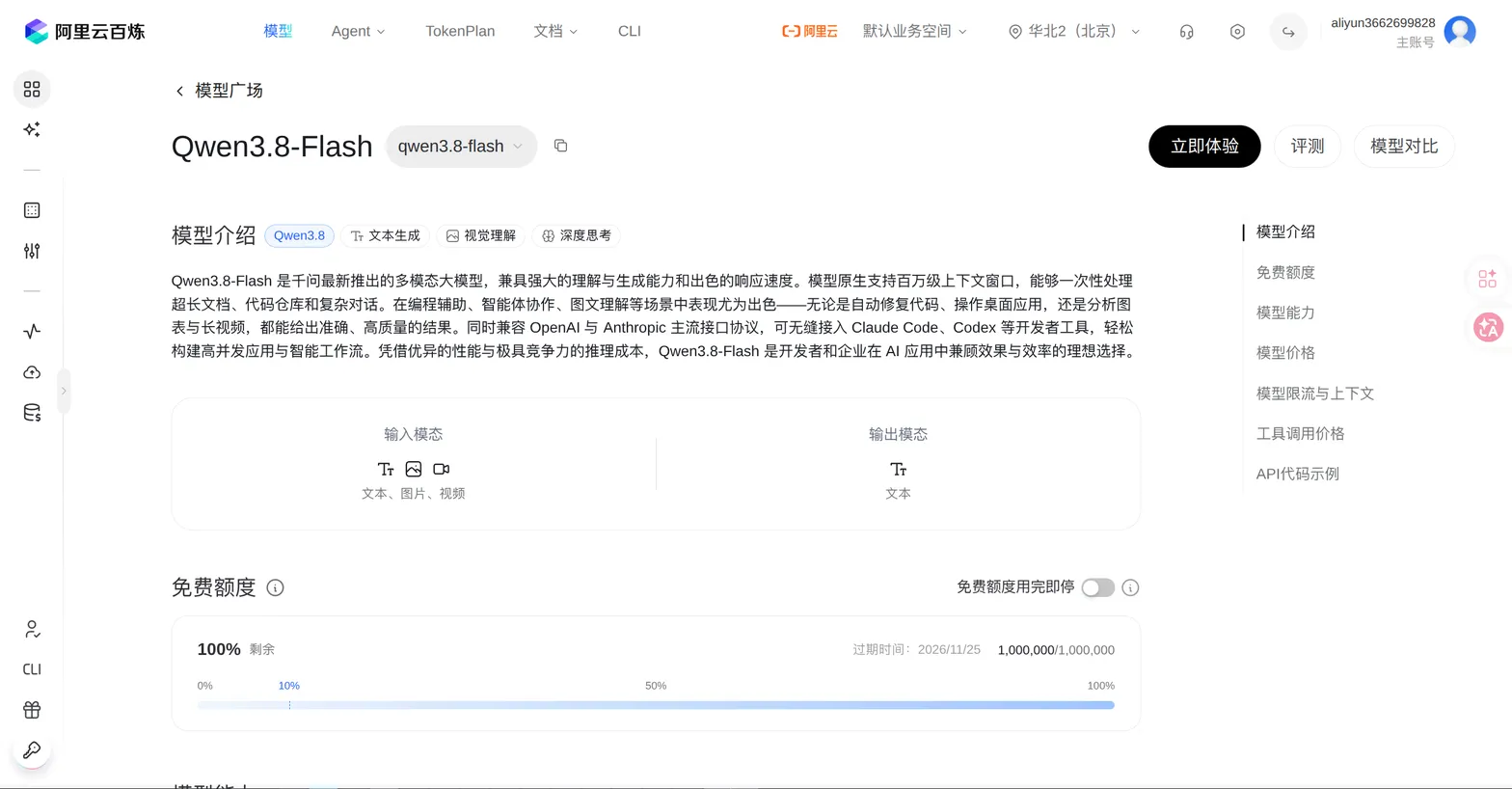Click the video input modality icon

(441, 469)
